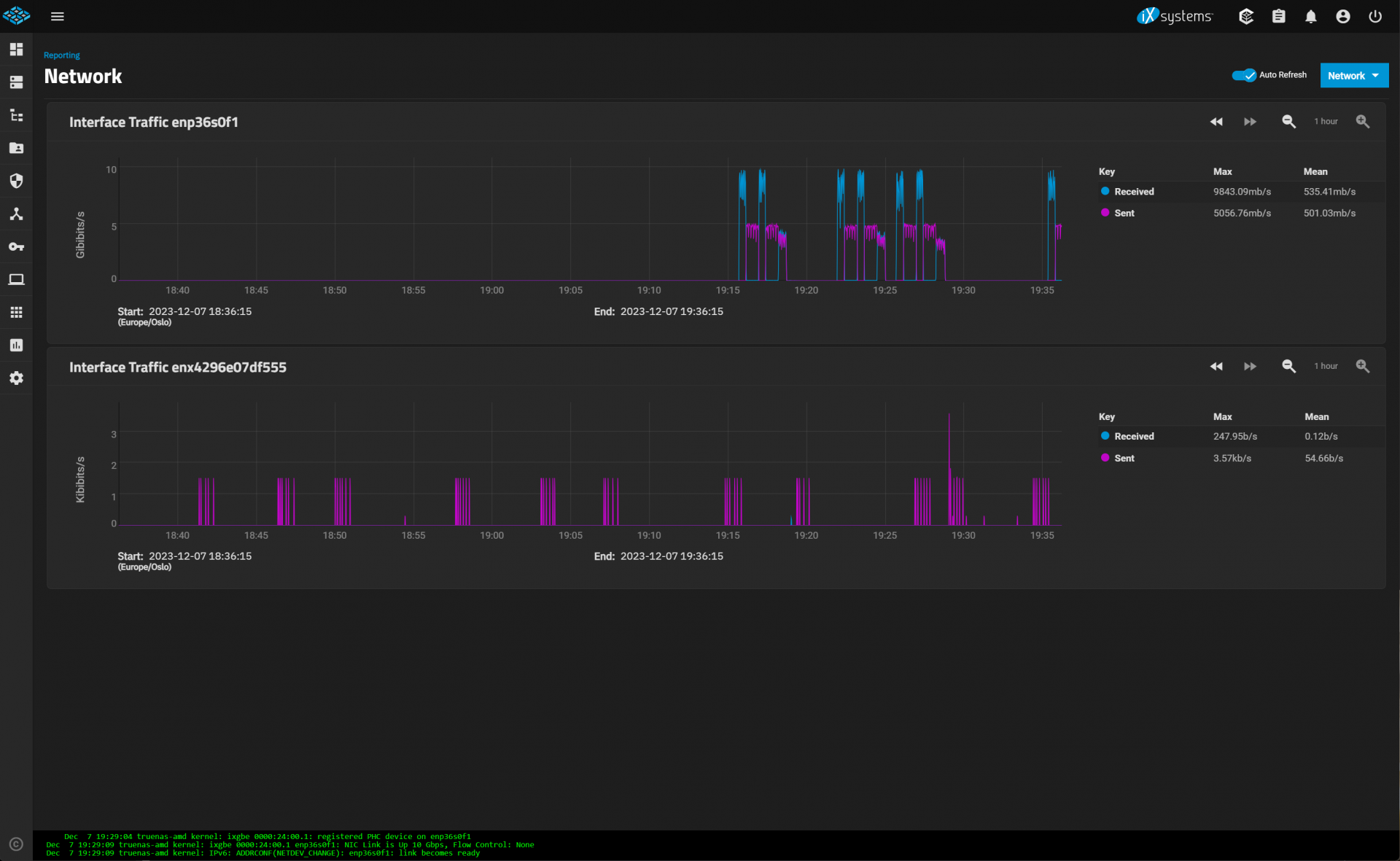Image resolution: width=1400 pixels, height=861 pixels.
Task: Click Received max value 247.95b/s
Action: point(1235,437)
